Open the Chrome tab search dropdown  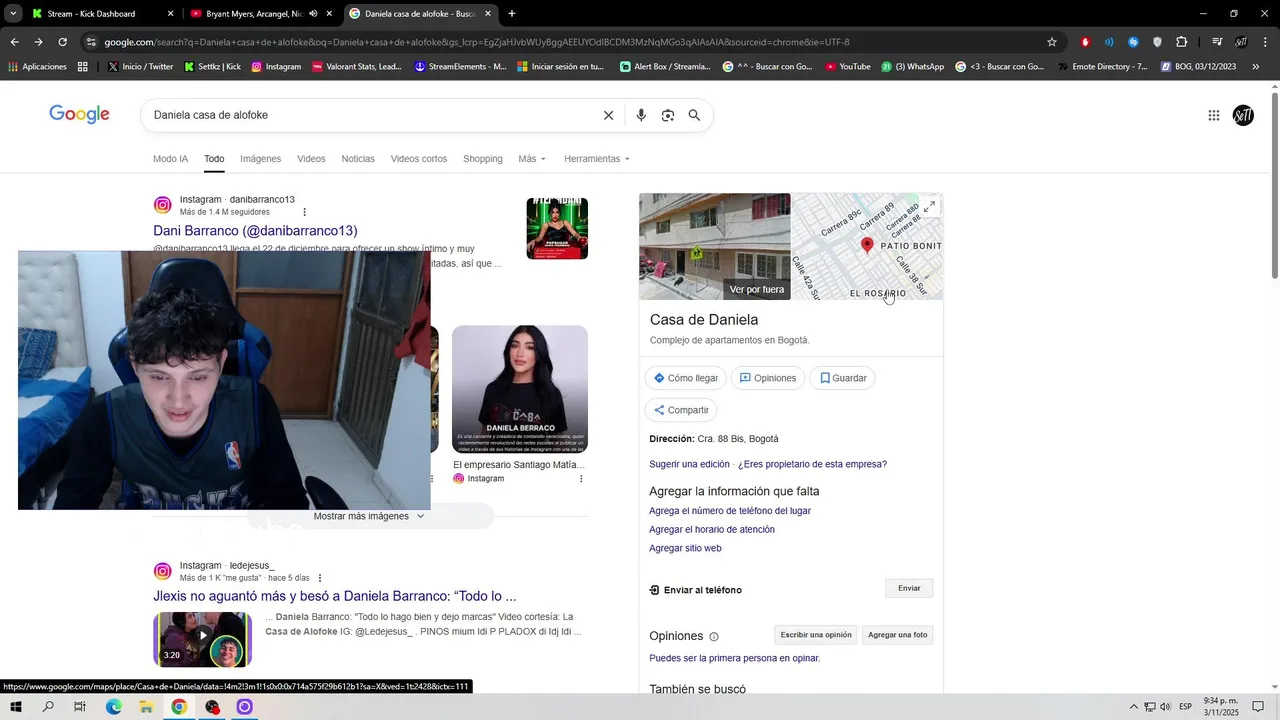click(13, 14)
